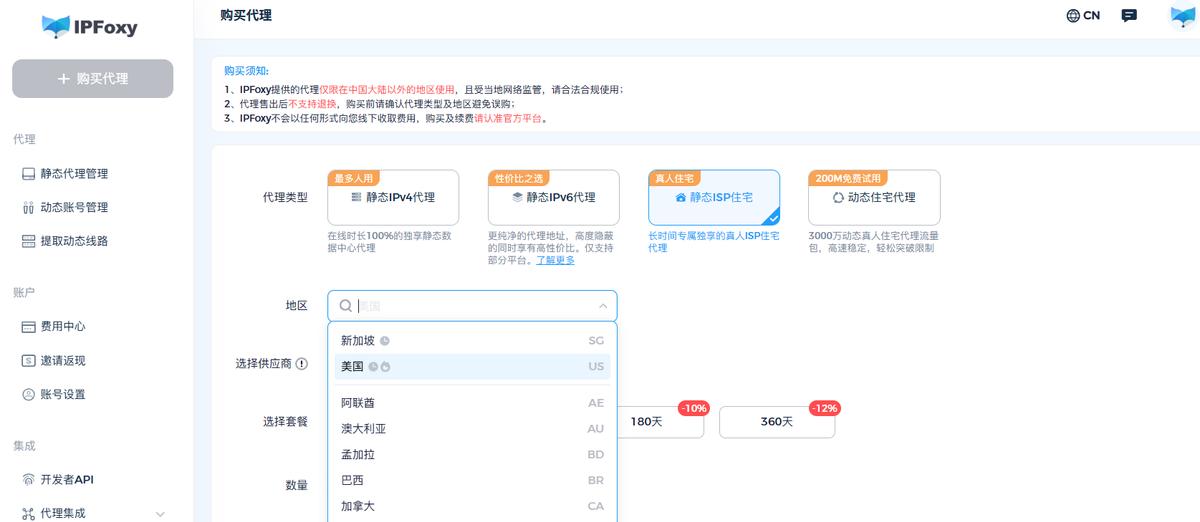Open 静态代理管理 in the sidebar
Viewport: 1200px width, 522px height.
coord(73,174)
